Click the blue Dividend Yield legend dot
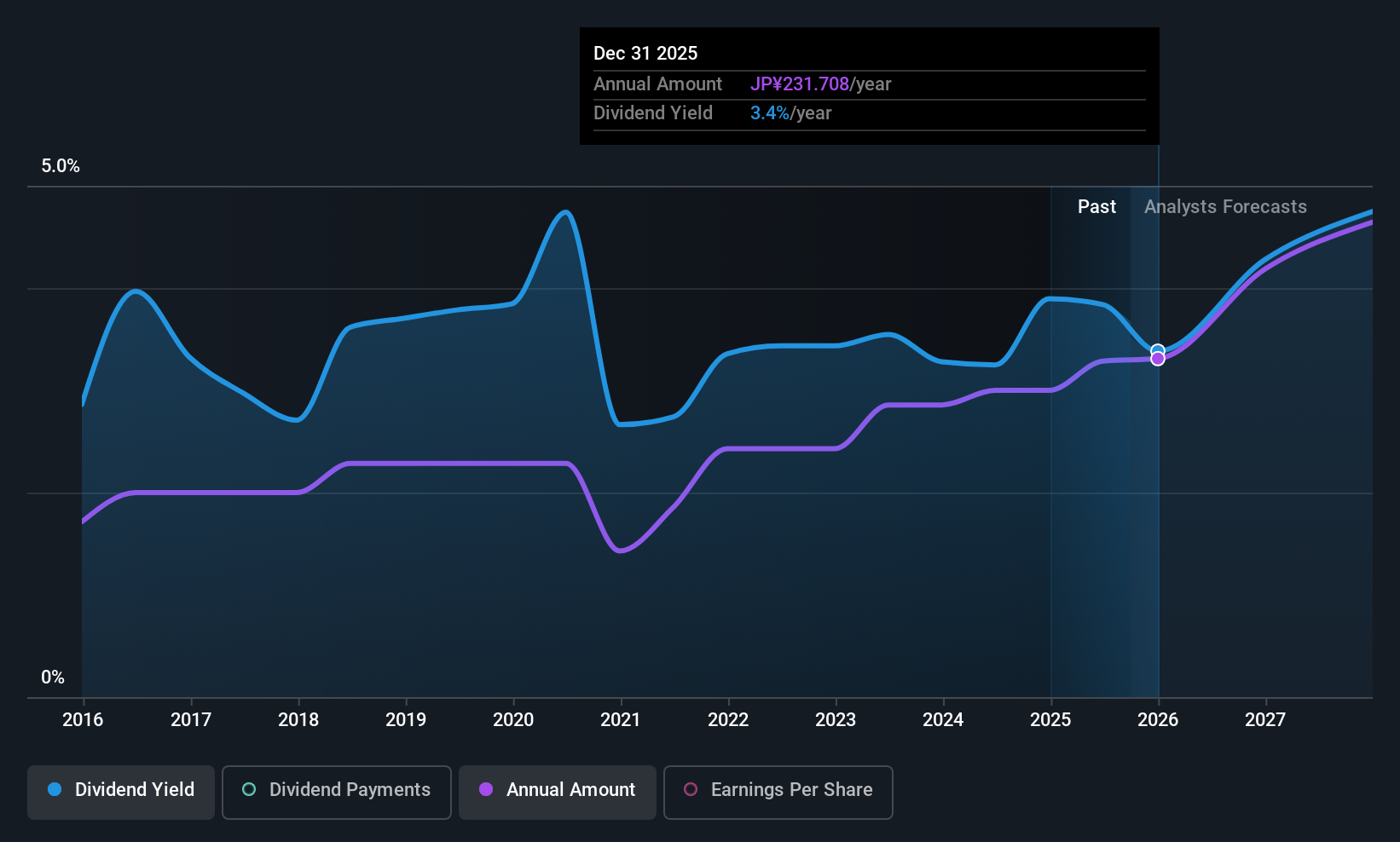This screenshot has width=1400, height=842. click(x=55, y=789)
